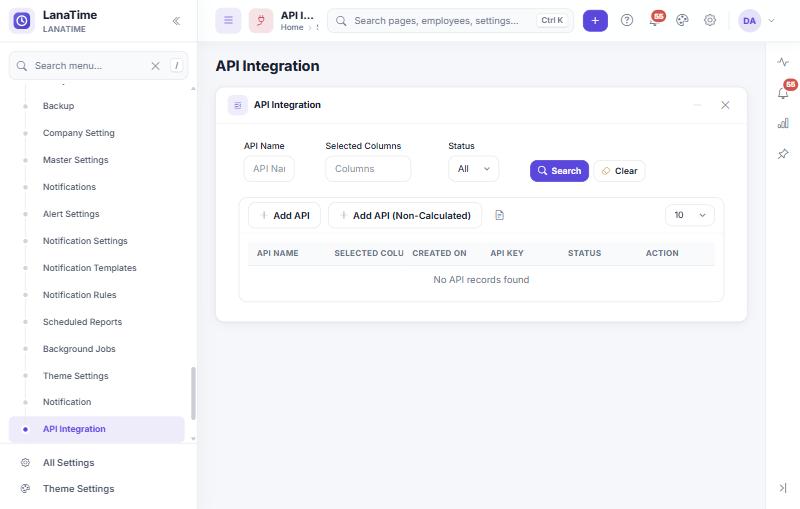Open bar chart icon in right rail

[x=783, y=123]
